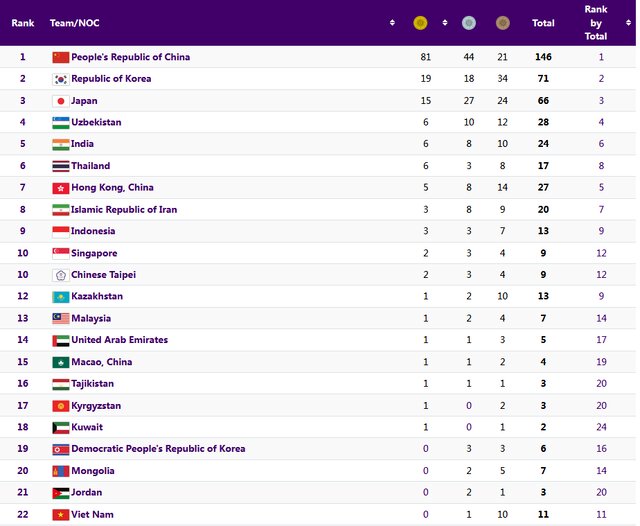640x526 pixels.
Task: Click the Republic of Korea flag icon
Action: (x=60, y=79)
